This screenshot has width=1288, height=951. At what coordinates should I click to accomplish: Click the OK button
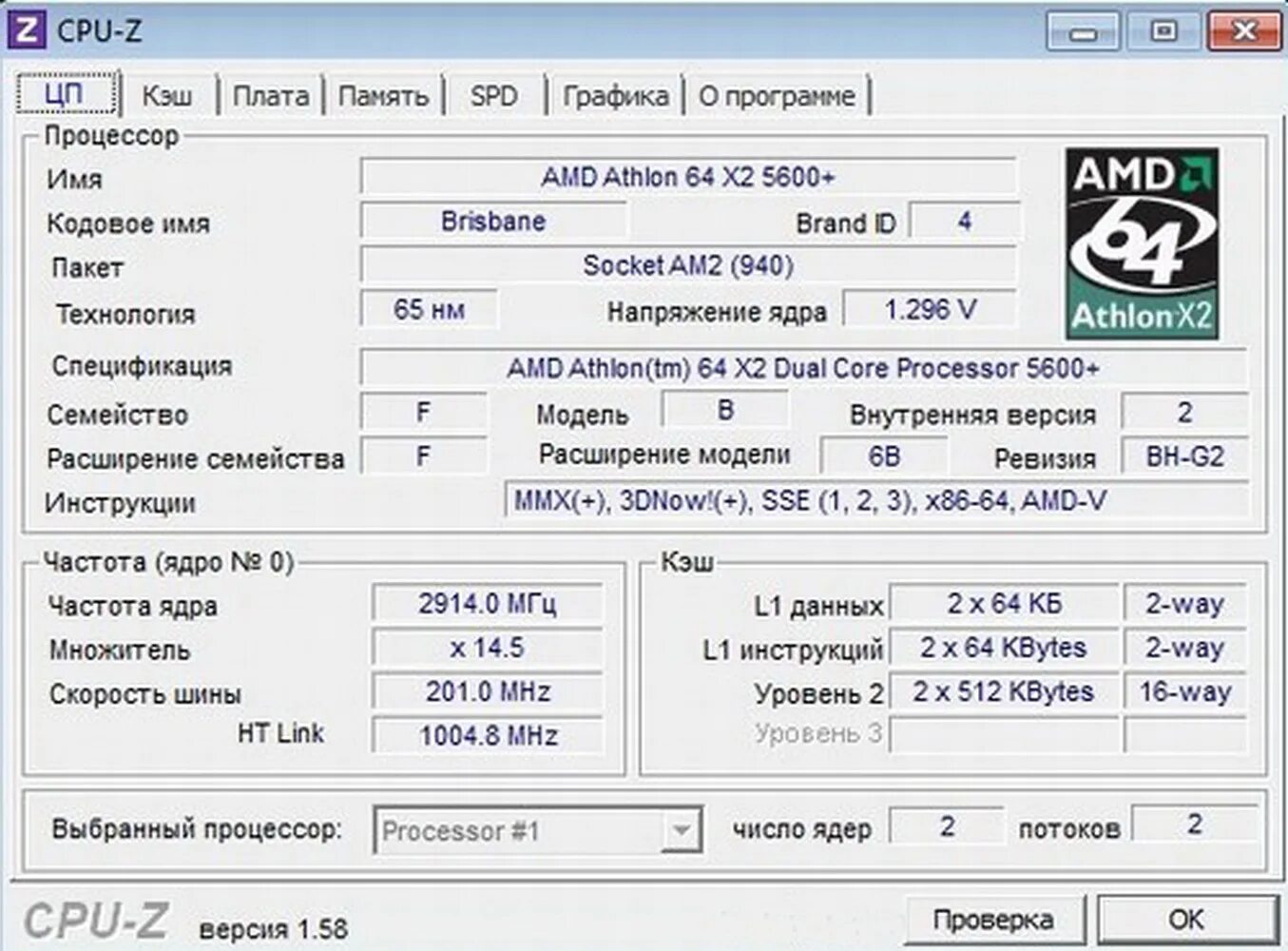1186,920
